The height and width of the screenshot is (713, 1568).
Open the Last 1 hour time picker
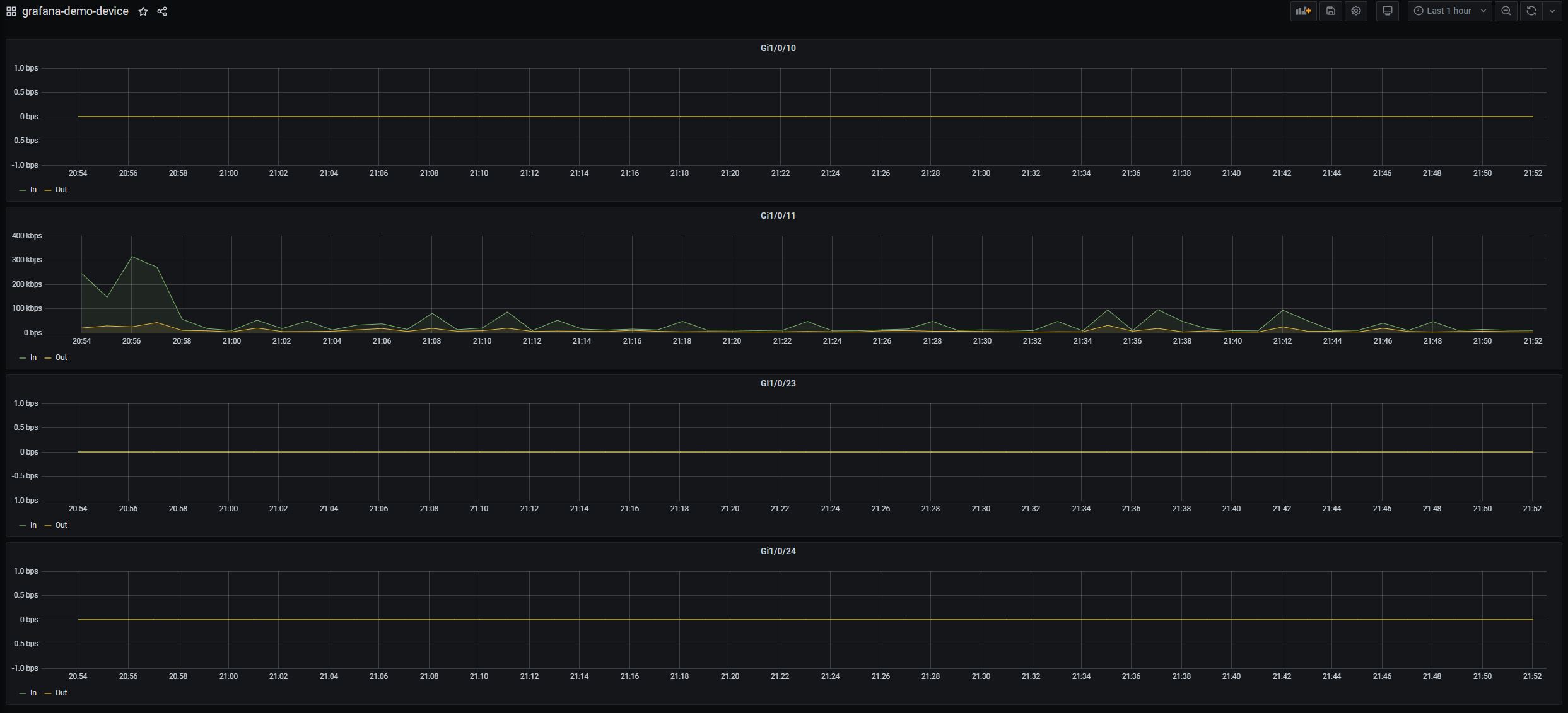tap(1449, 11)
